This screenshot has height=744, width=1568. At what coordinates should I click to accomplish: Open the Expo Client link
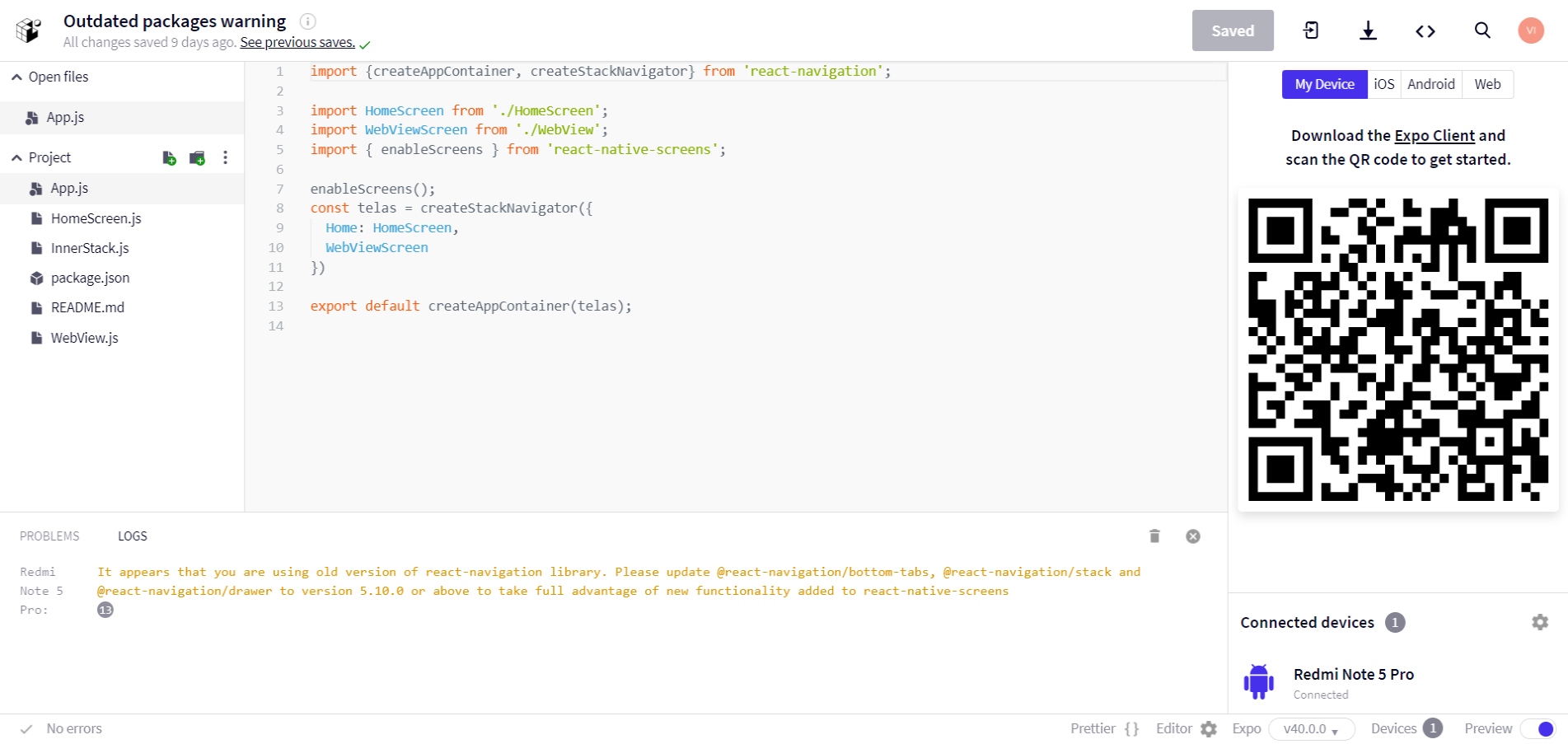click(1435, 136)
